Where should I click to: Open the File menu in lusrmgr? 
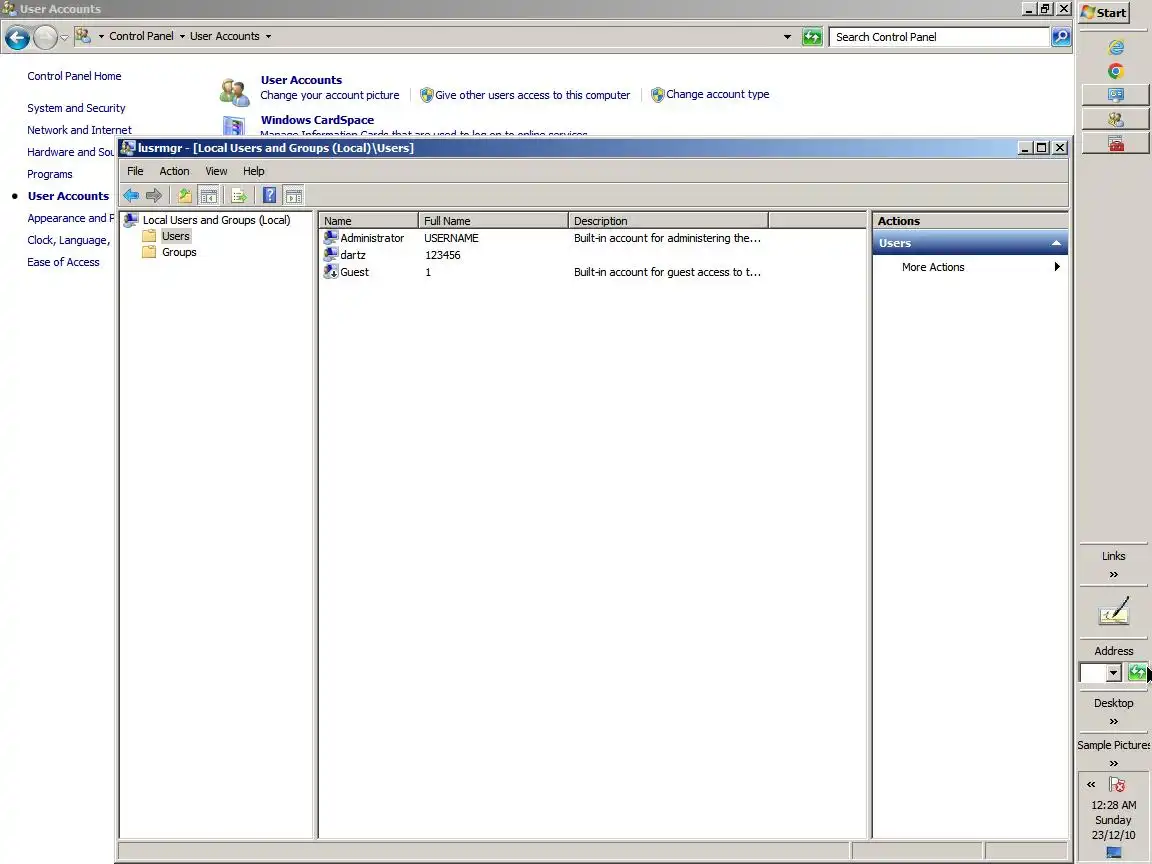pyautogui.click(x=135, y=171)
